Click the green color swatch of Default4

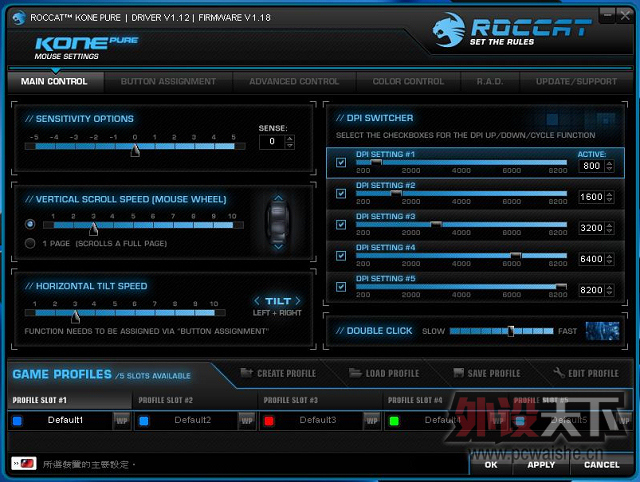[394, 421]
